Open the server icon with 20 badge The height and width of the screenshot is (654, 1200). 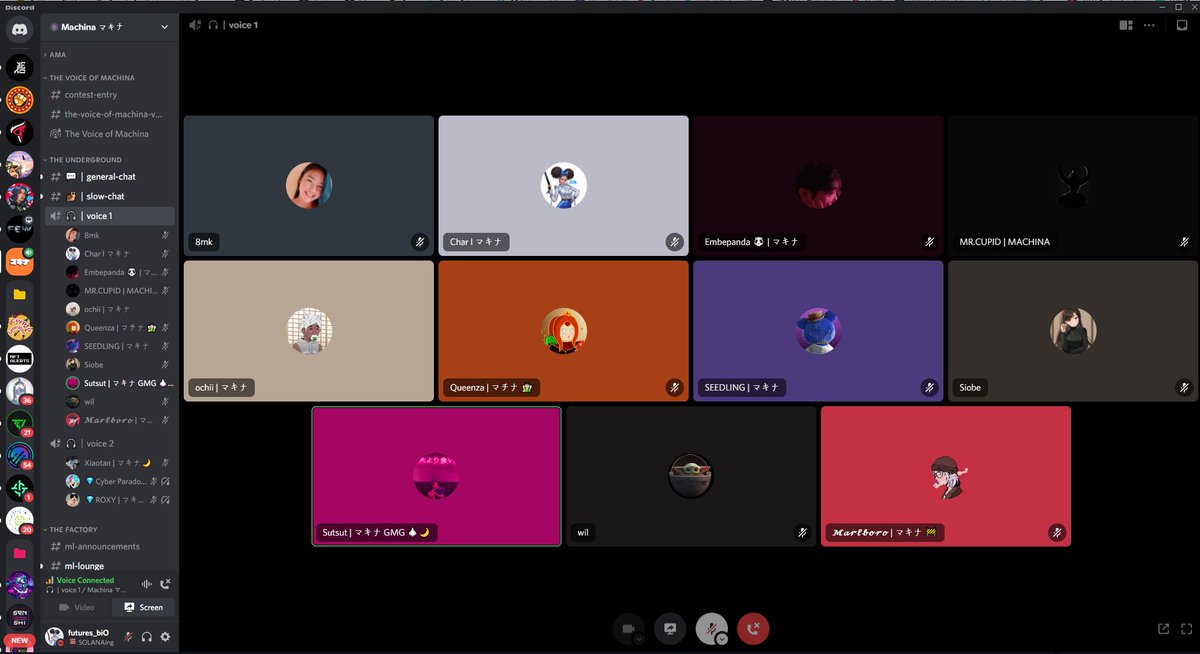tap(19, 520)
